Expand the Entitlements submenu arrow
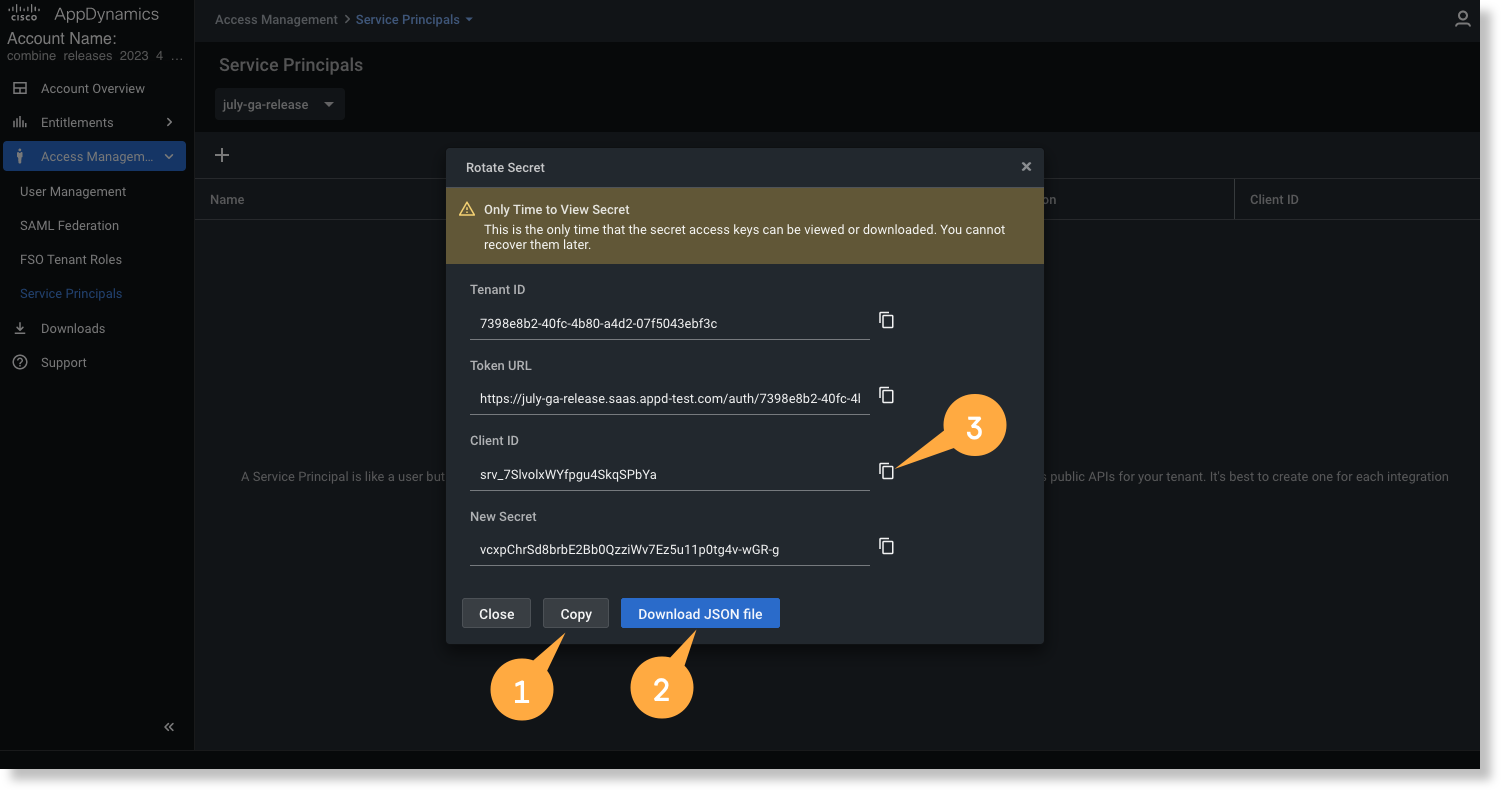The width and height of the screenshot is (1501, 790). click(x=169, y=122)
